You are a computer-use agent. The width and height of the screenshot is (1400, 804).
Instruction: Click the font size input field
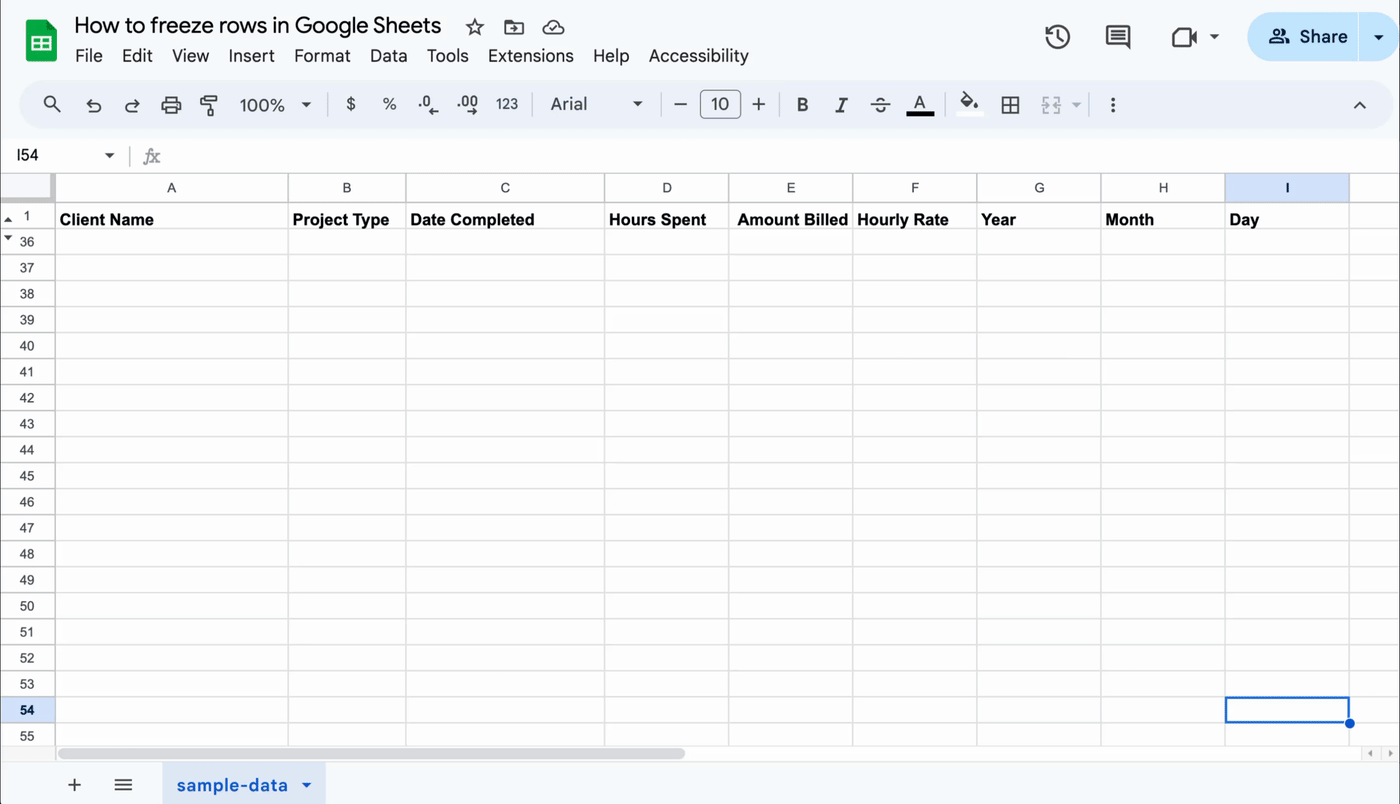tap(720, 104)
